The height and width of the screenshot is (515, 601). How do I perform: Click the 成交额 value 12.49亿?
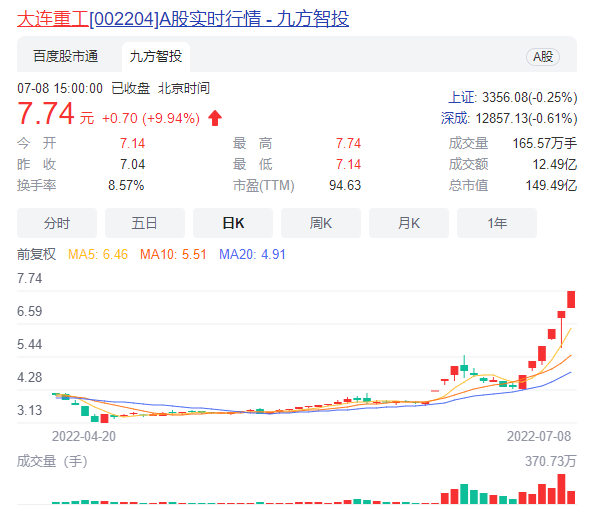pyautogui.click(x=555, y=164)
